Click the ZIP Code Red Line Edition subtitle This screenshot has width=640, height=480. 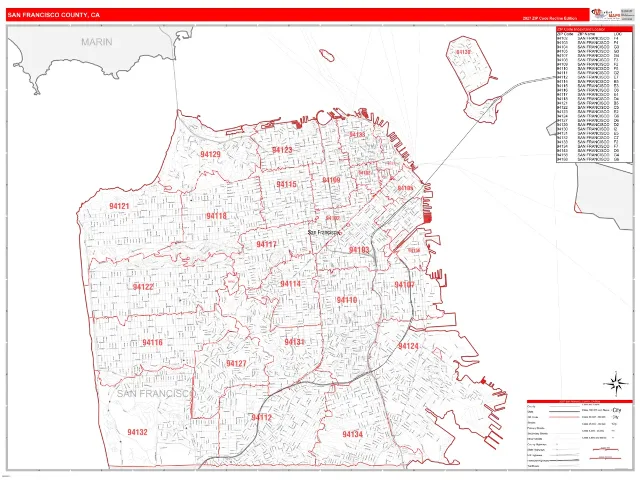pos(549,19)
